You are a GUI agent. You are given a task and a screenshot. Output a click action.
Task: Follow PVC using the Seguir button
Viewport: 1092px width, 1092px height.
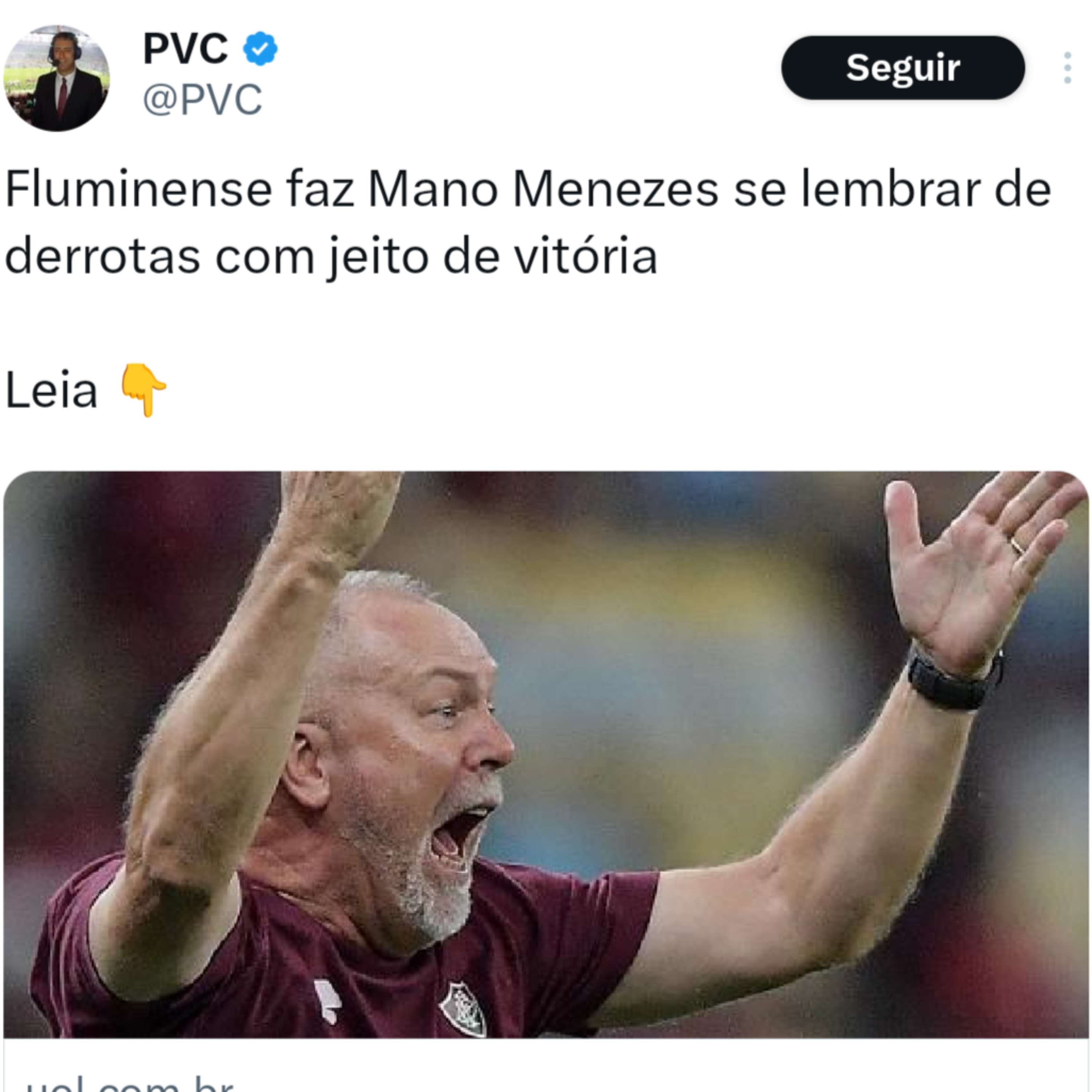903,68
